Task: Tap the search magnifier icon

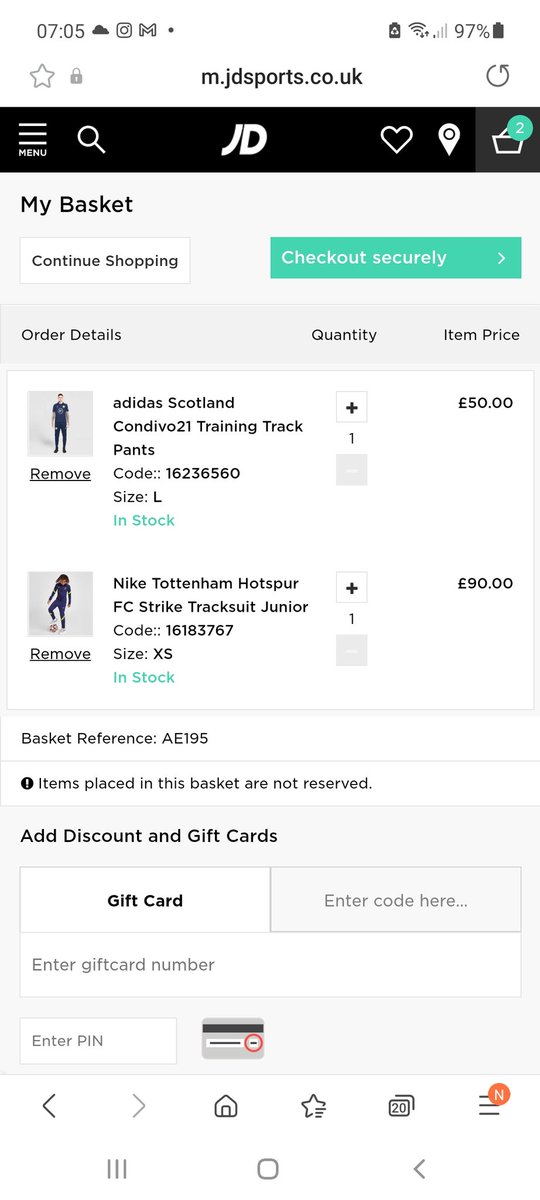Action: pyautogui.click(x=91, y=140)
